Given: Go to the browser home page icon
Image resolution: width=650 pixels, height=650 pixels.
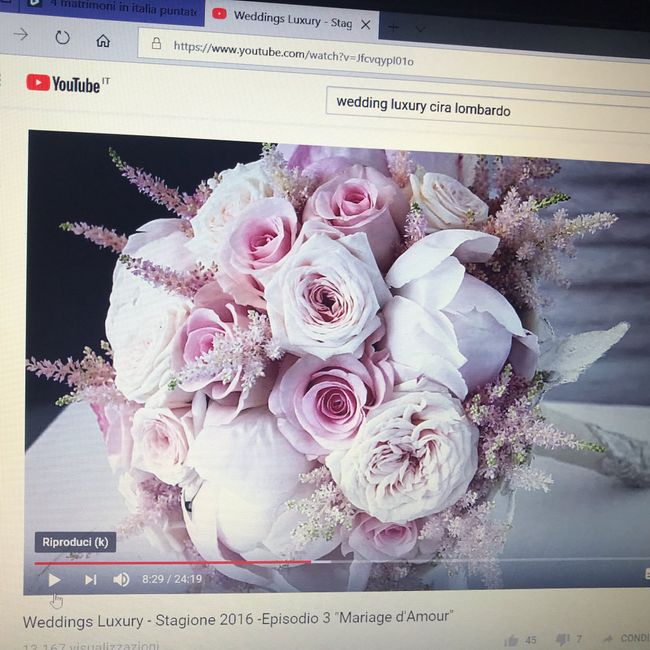Looking at the screenshot, I should coord(103,40).
